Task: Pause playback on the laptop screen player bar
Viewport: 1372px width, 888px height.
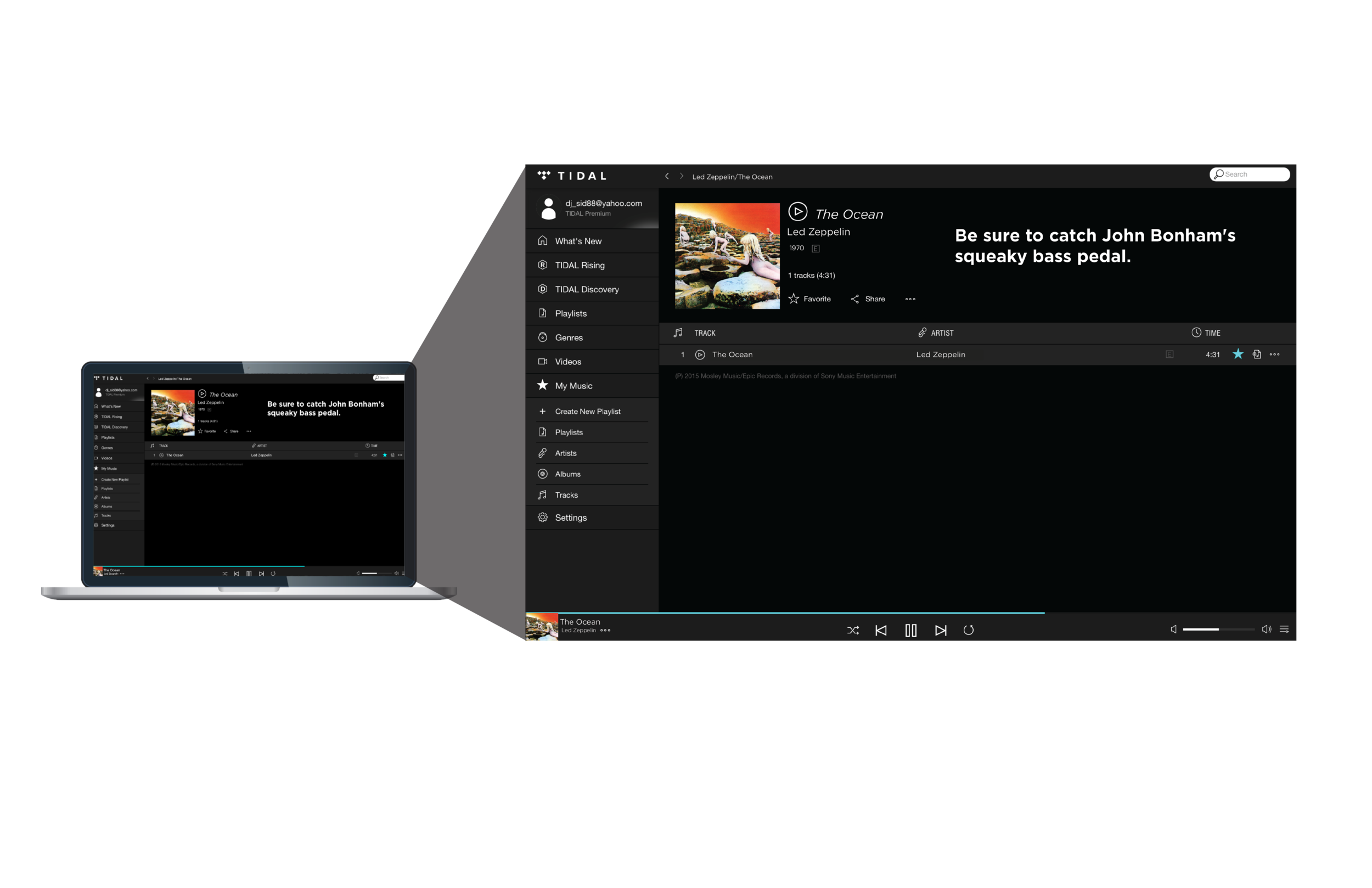Action: [249, 574]
